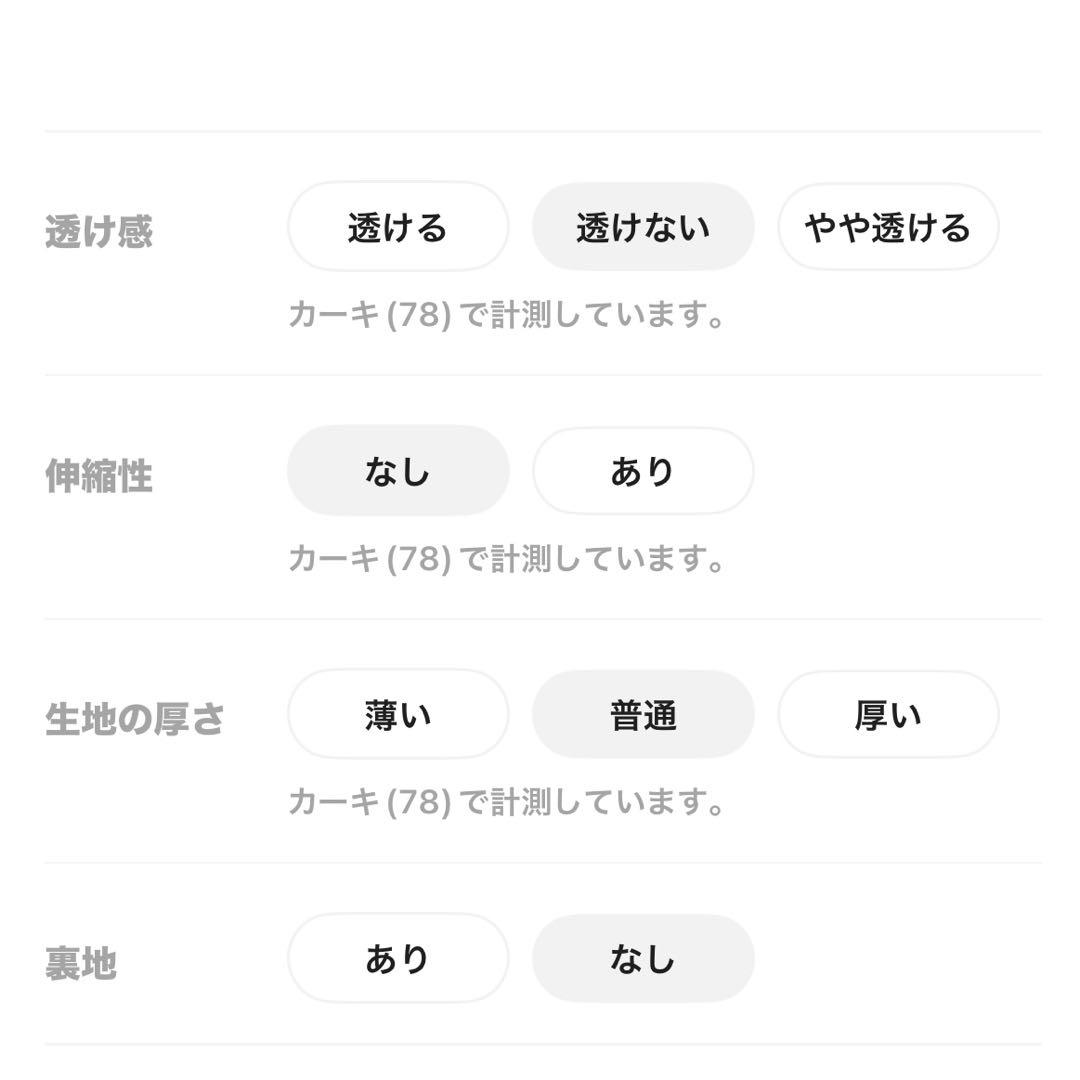Select なし in the 伸縮性 row
Screen dimensions: 1080x1080
tap(398, 471)
